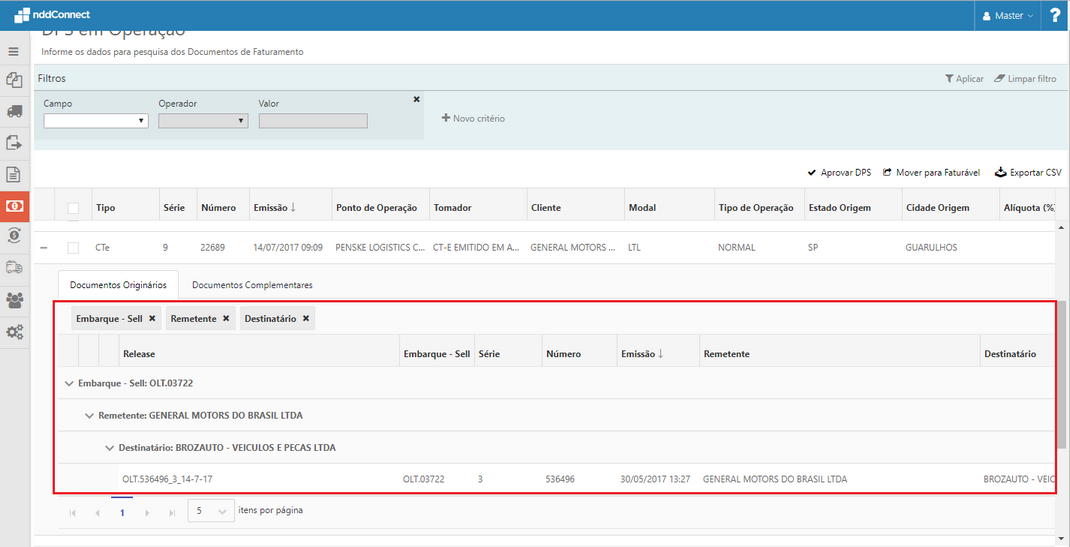Check the CTe 22689 row checkbox
This screenshot has width=1070, height=547.
pos(73,247)
